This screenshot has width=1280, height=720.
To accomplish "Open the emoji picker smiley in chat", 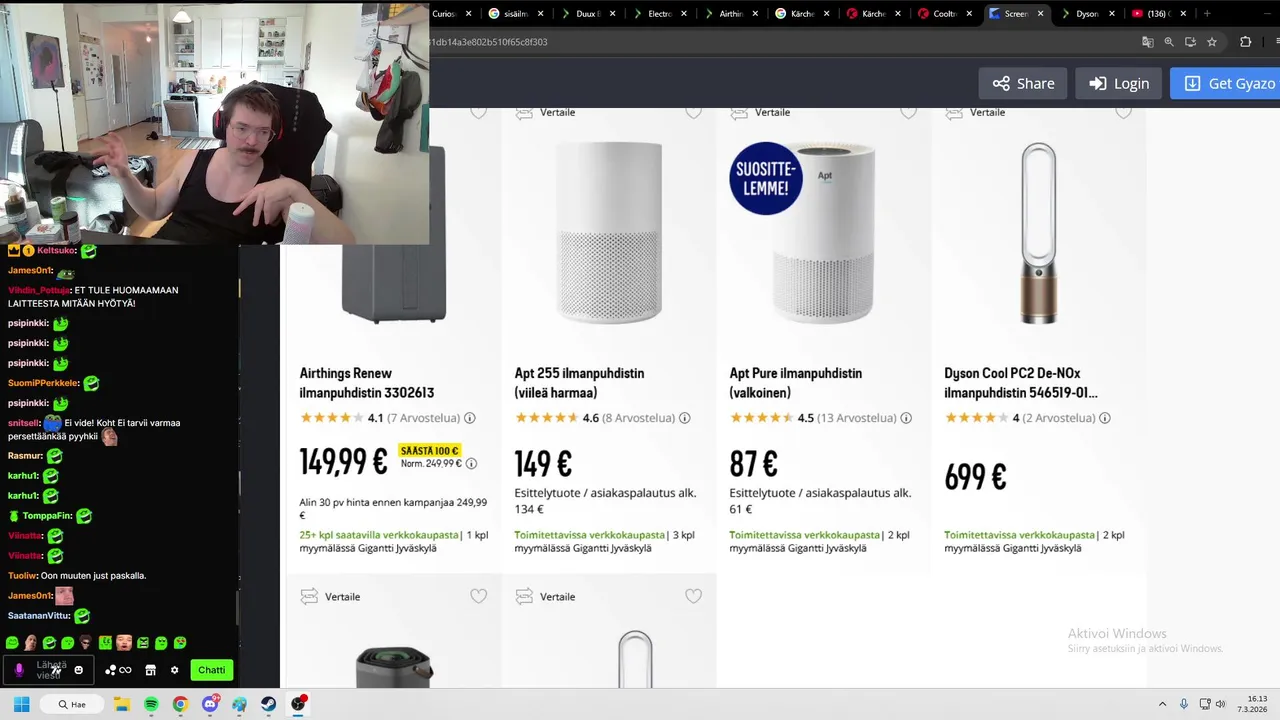I will tap(79, 670).
